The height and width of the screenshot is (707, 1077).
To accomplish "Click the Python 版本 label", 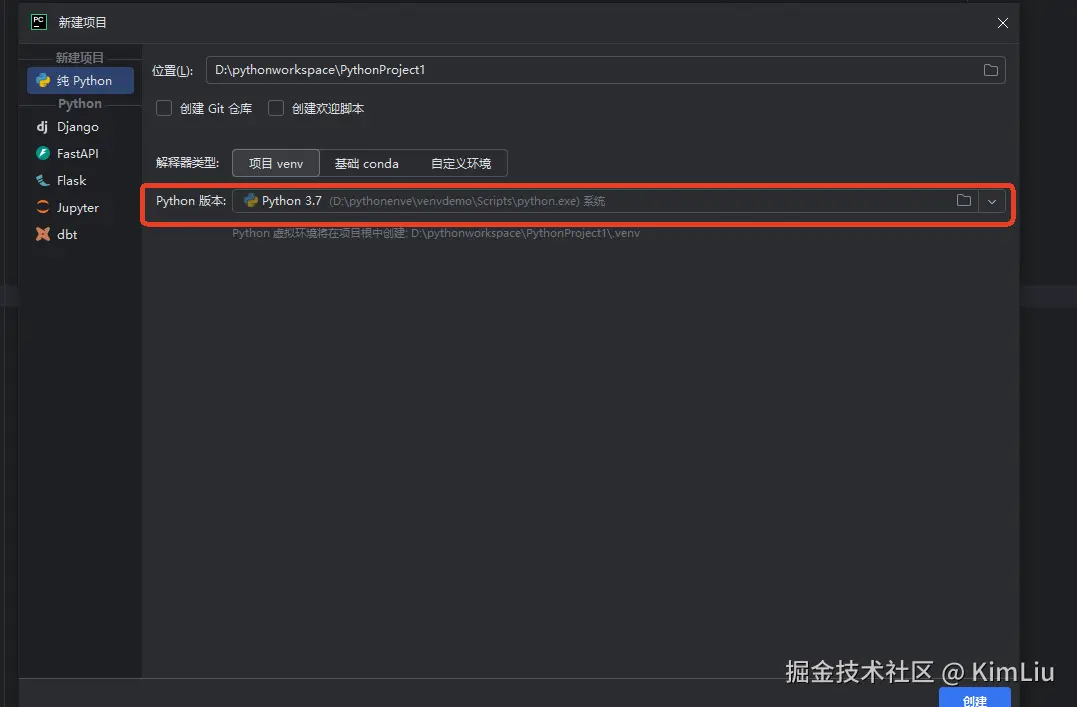I will tap(191, 201).
